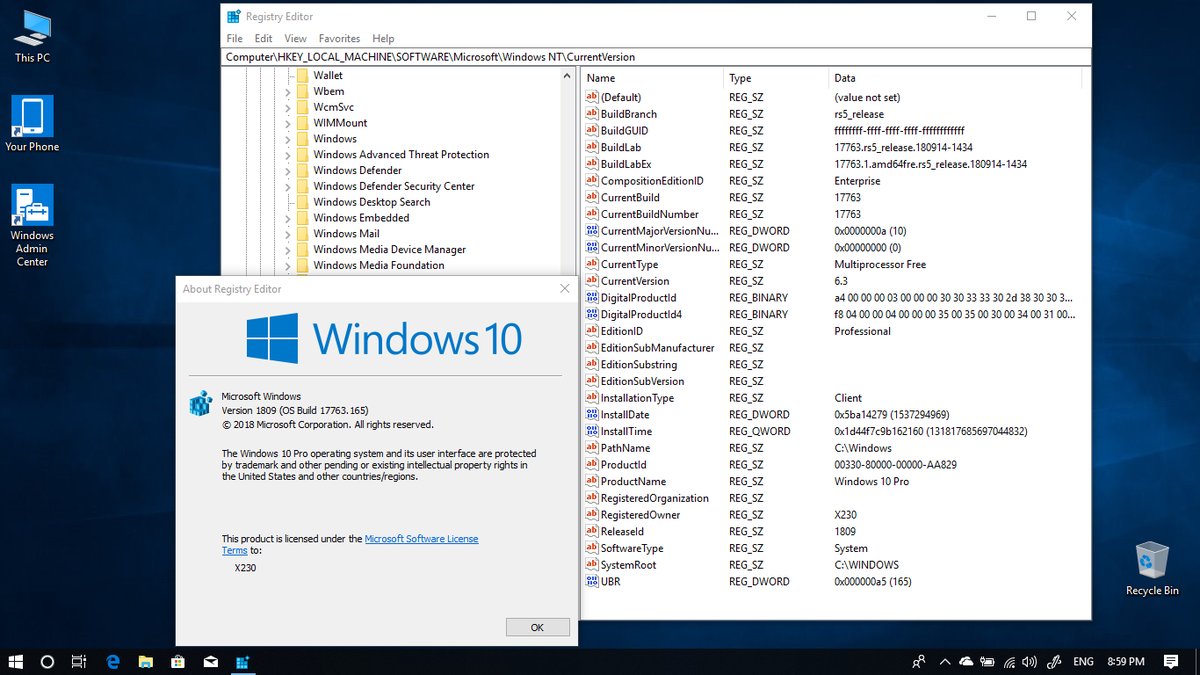Screen dimensions: 1200x675
Task: Click the EditionID string value icon
Action: 591,331
